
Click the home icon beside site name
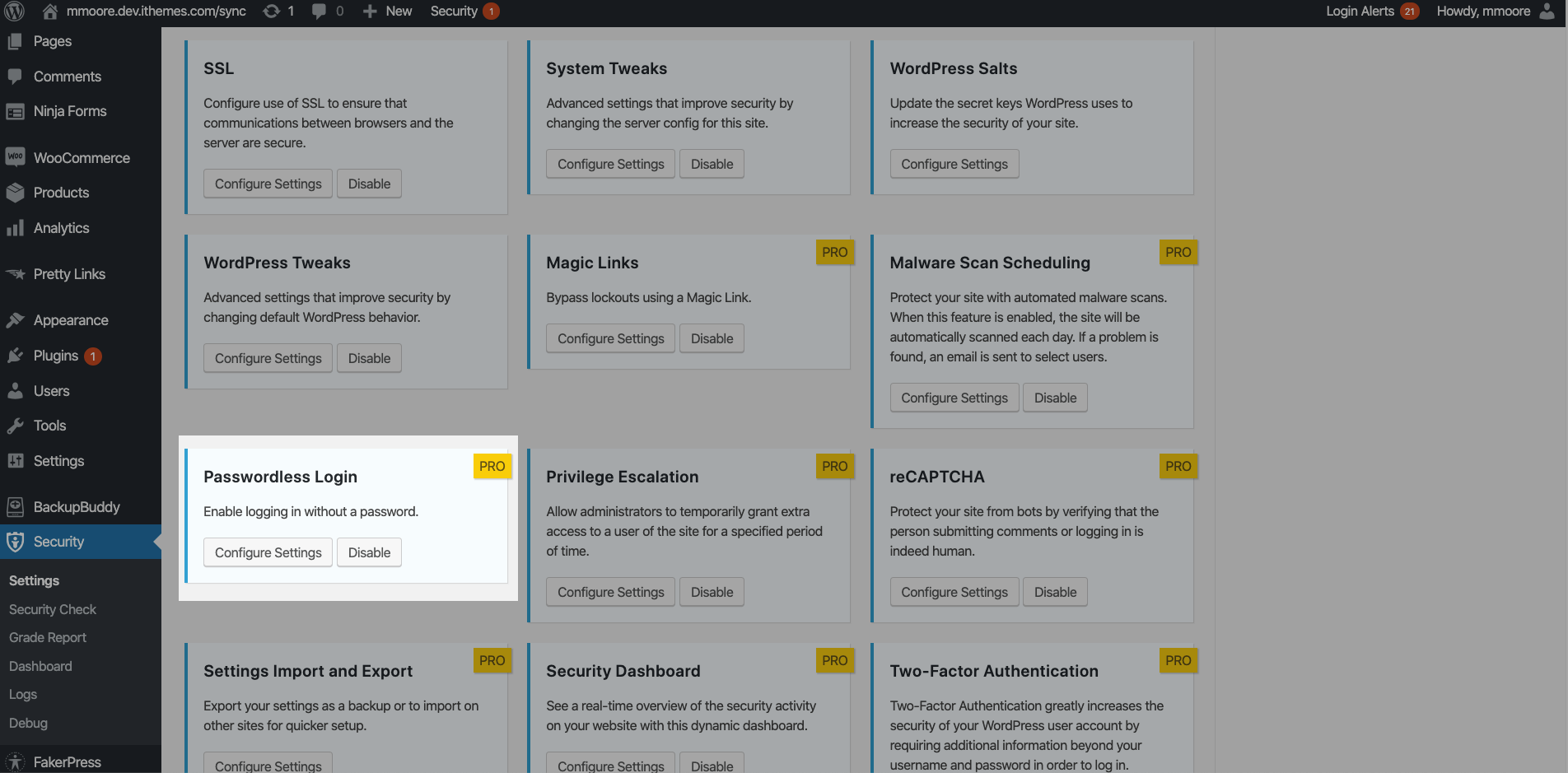click(x=50, y=11)
